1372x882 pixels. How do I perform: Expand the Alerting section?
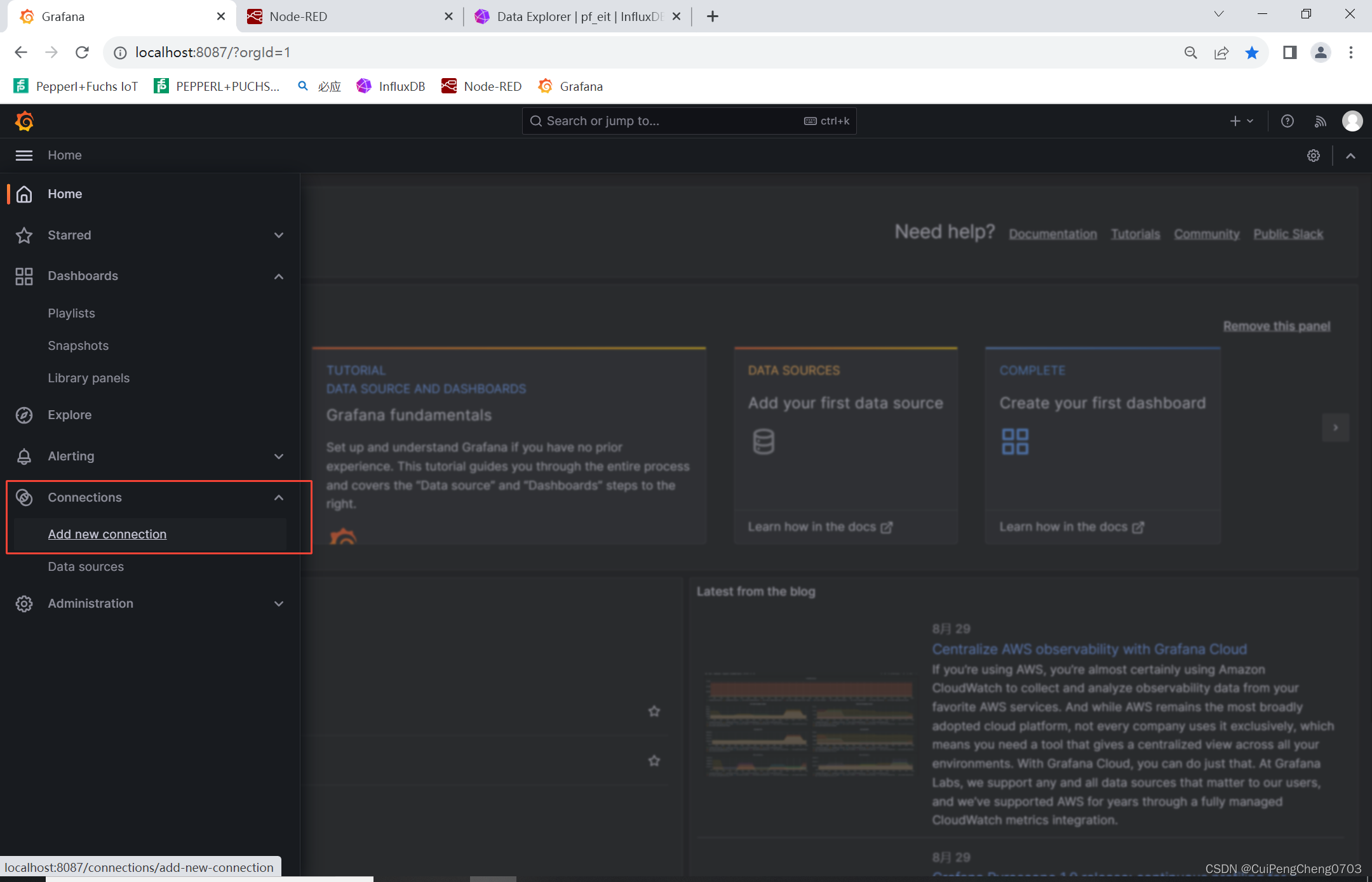[279, 456]
